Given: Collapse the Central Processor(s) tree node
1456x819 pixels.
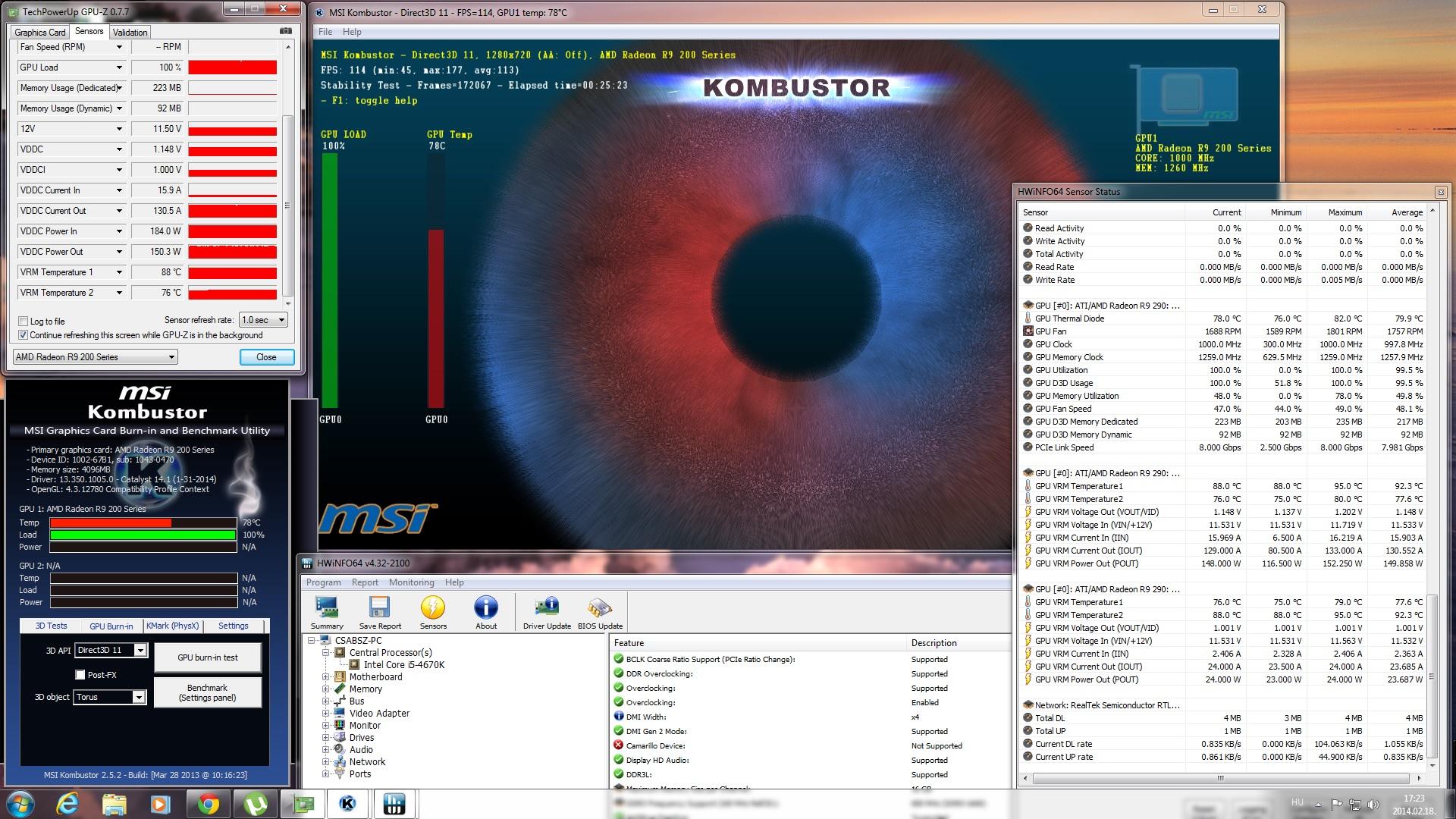Looking at the screenshot, I should [326, 653].
